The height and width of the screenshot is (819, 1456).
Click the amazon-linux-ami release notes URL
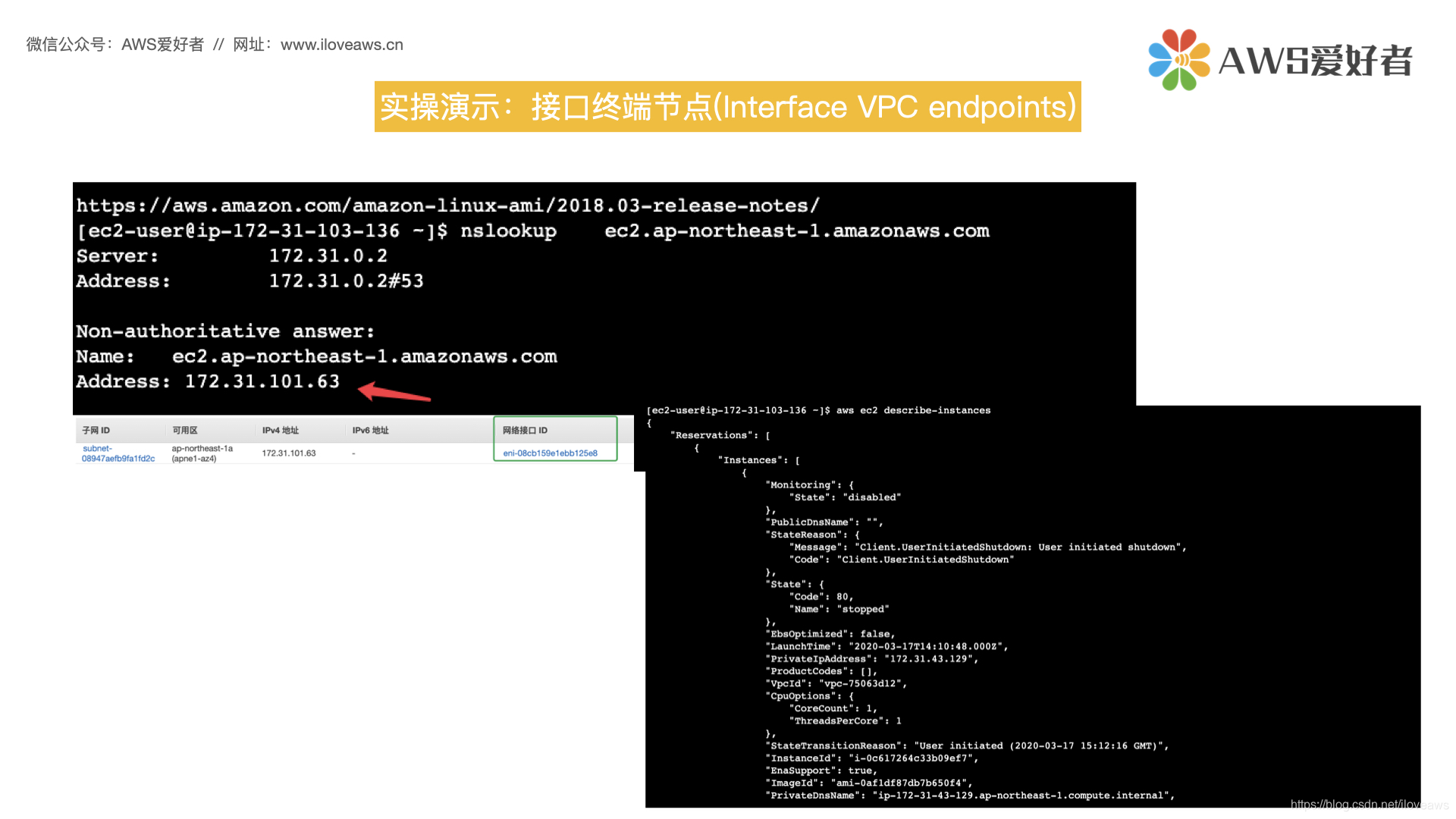[x=447, y=206]
